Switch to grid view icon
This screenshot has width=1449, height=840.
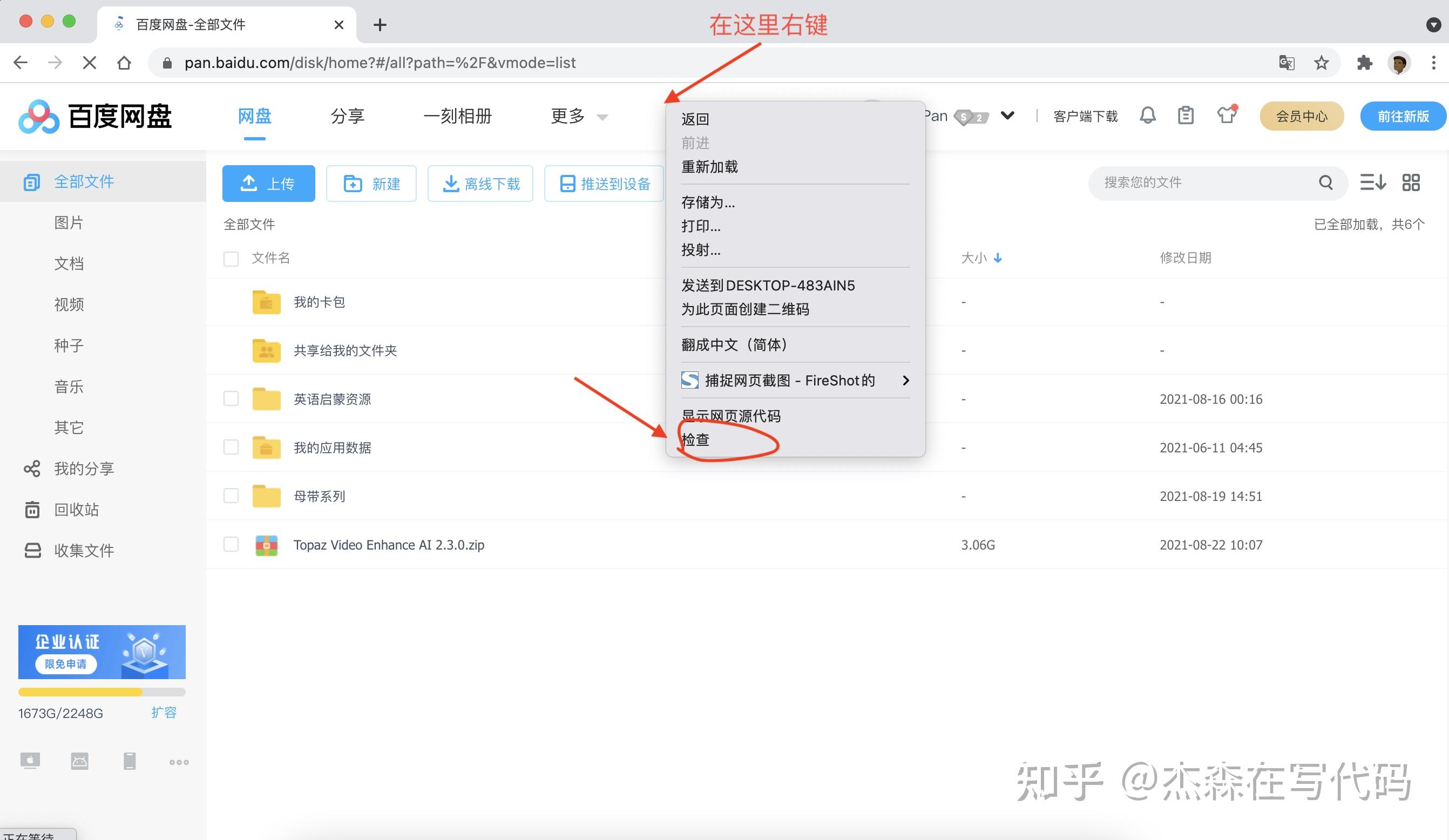(1411, 182)
